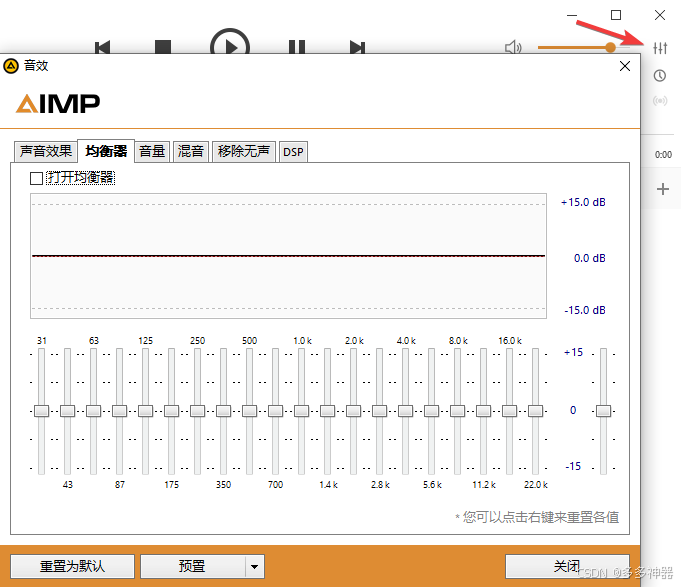This screenshot has width=681, height=587.
Task: Click the plus add icon
Action: point(662,189)
